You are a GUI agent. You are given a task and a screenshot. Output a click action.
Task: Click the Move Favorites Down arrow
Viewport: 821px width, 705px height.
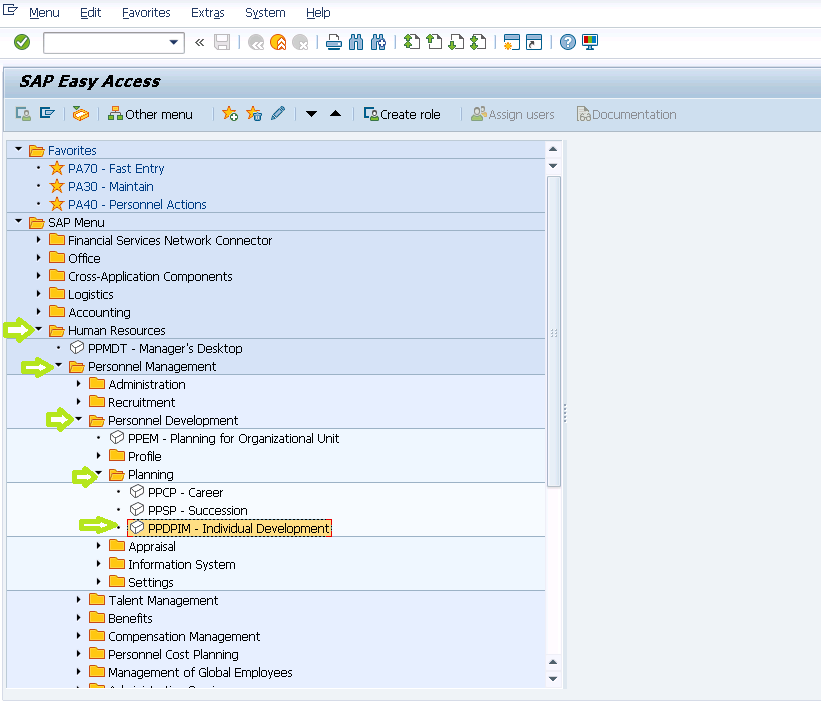[311, 114]
